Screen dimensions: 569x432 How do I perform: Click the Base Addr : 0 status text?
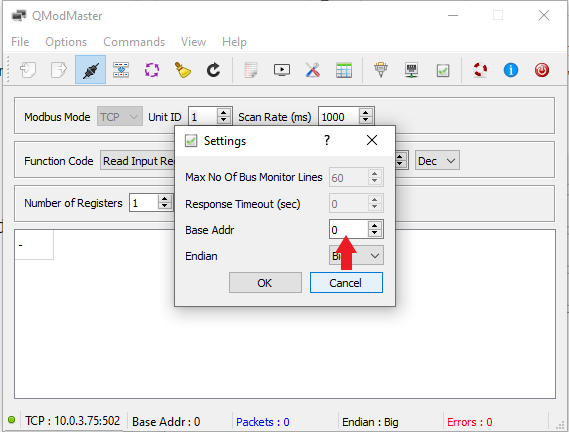(166, 421)
